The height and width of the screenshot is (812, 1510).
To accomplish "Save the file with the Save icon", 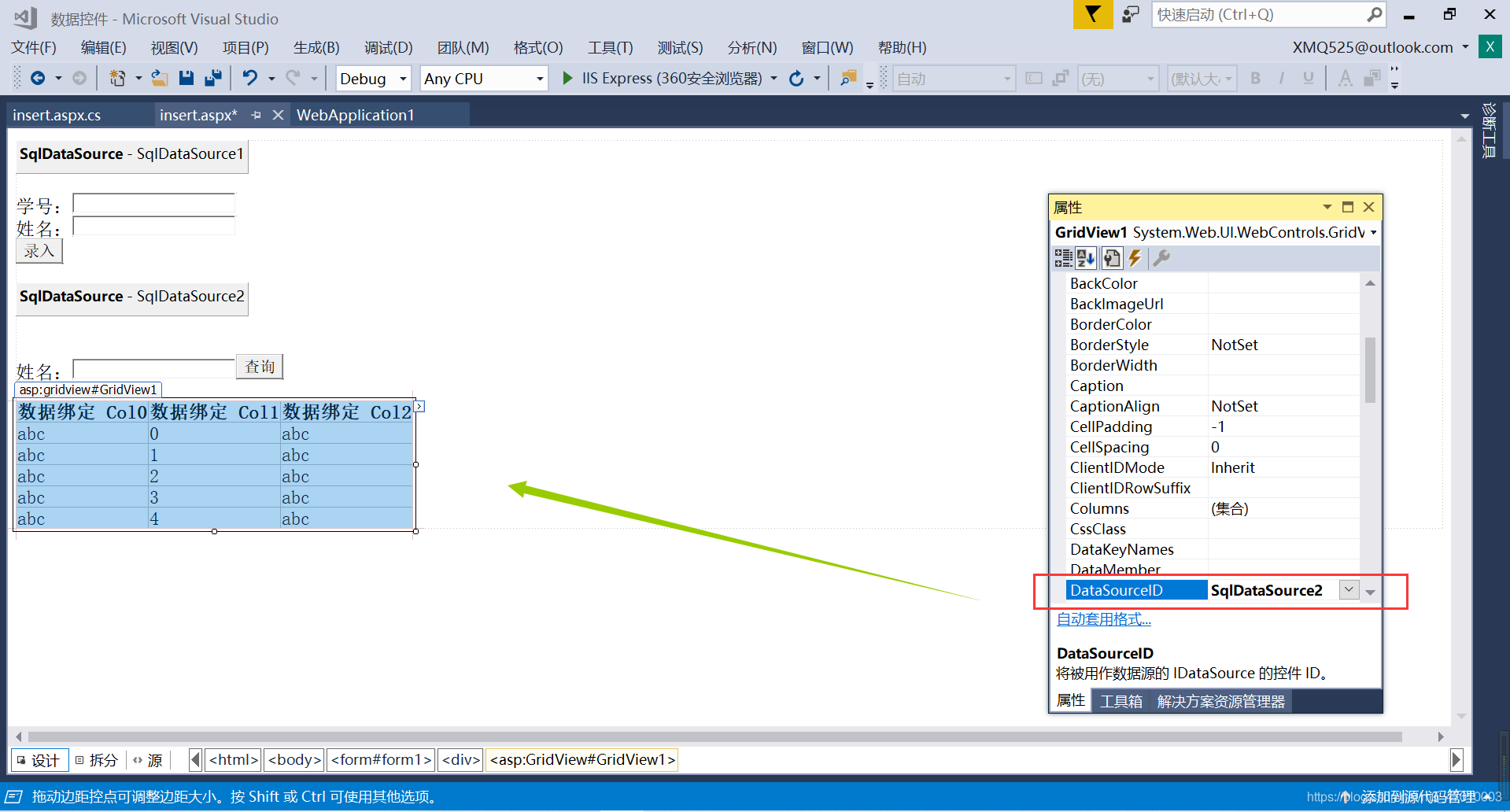I will click(x=186, y=78).
